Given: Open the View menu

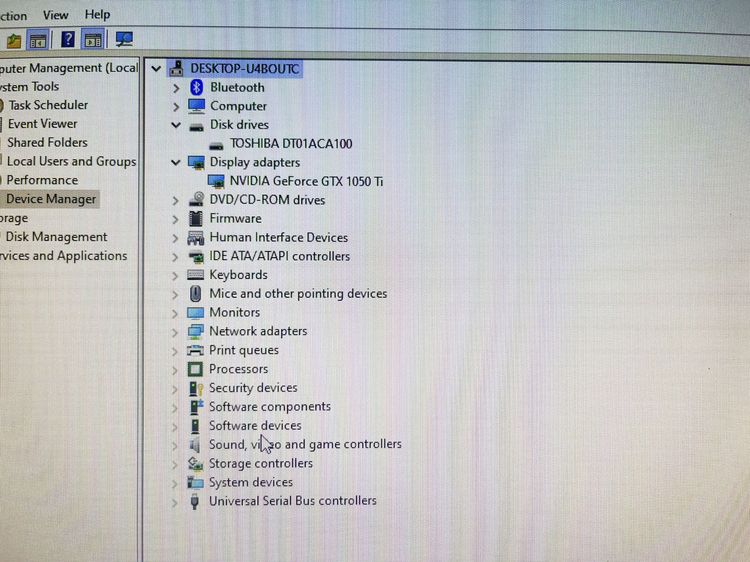Looking at the screenshot, I should pos(55,15).
